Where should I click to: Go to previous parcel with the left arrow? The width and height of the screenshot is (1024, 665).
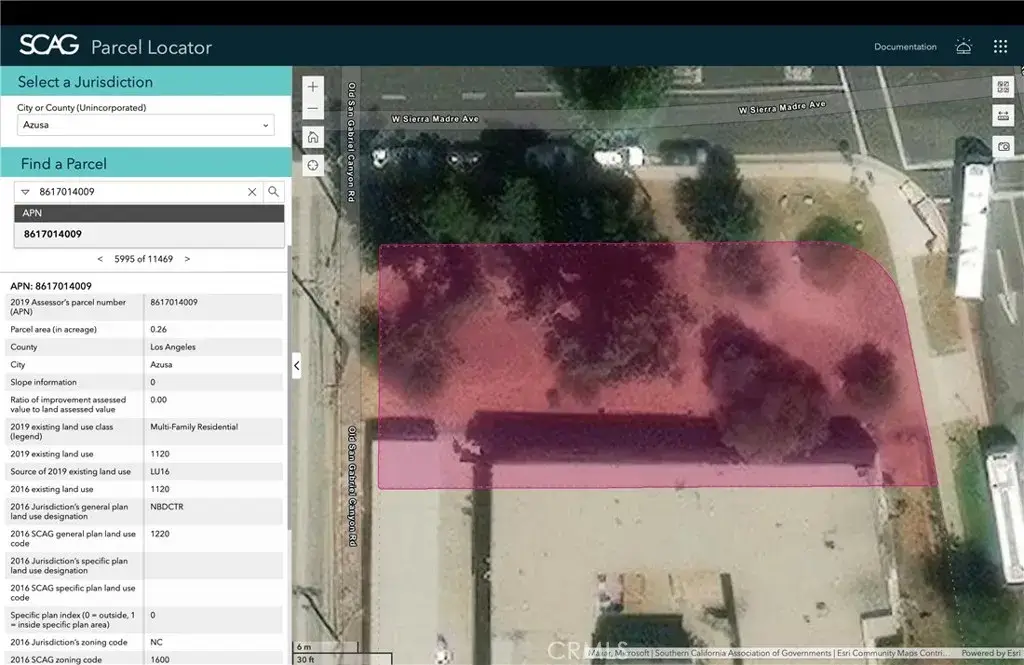click(x=99, y=258)
